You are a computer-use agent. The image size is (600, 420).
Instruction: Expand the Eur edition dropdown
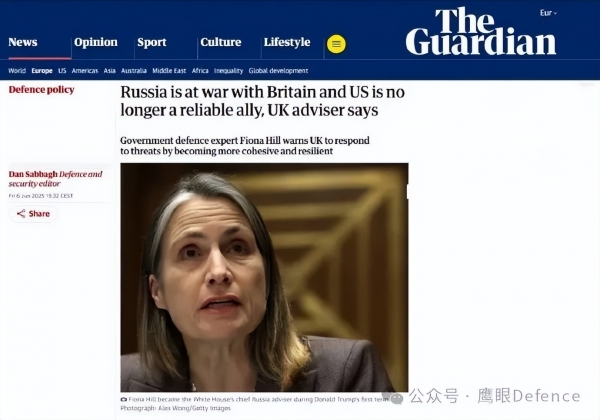tap(548, 13)
